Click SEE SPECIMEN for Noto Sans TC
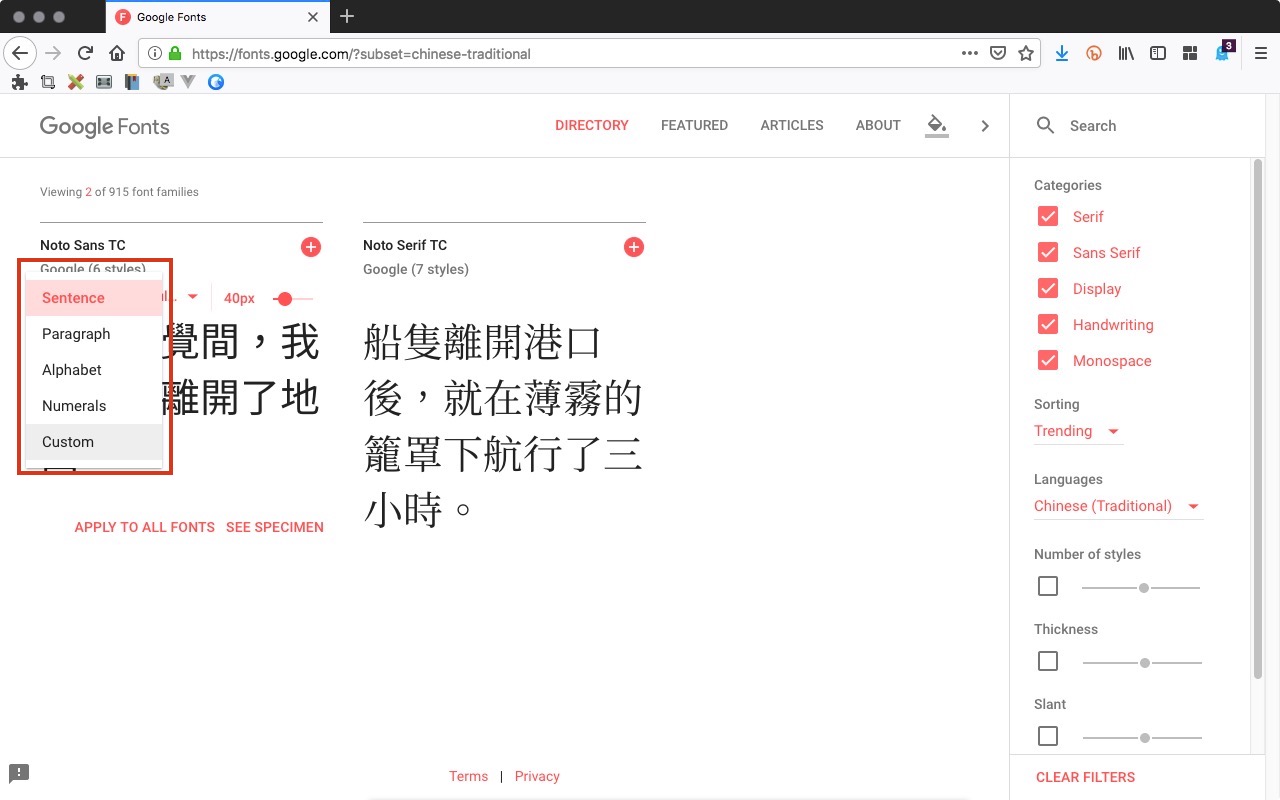This screenshot has height=800, width=1280. tap(275, 527)
